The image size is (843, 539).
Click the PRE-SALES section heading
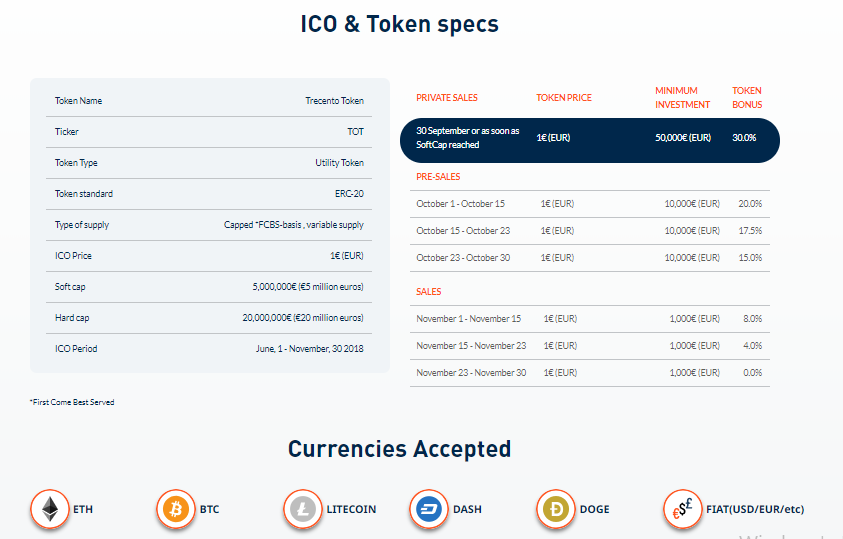[x=438, y=177]
